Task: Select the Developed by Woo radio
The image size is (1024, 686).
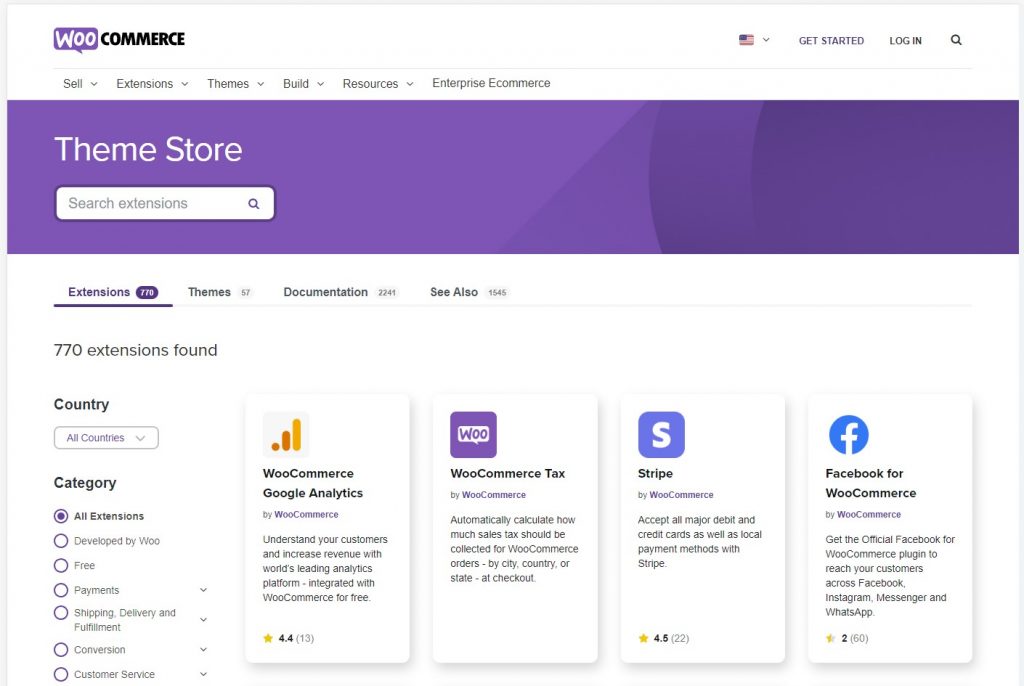Action: [x=61, y=541]
